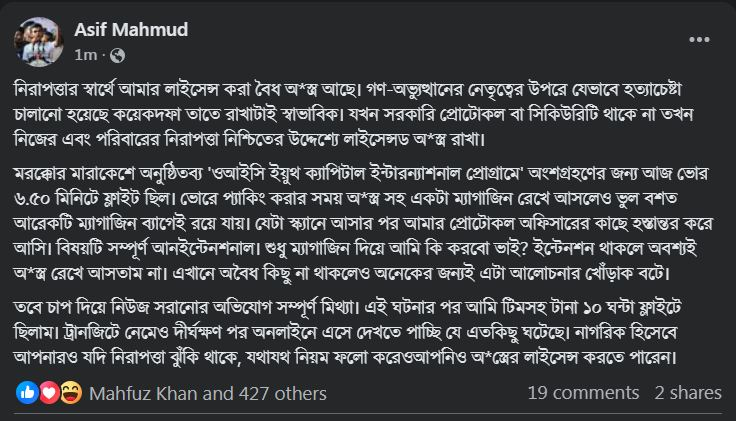
Task: Click the 1m post timestamp
Action: pos(87,52)
